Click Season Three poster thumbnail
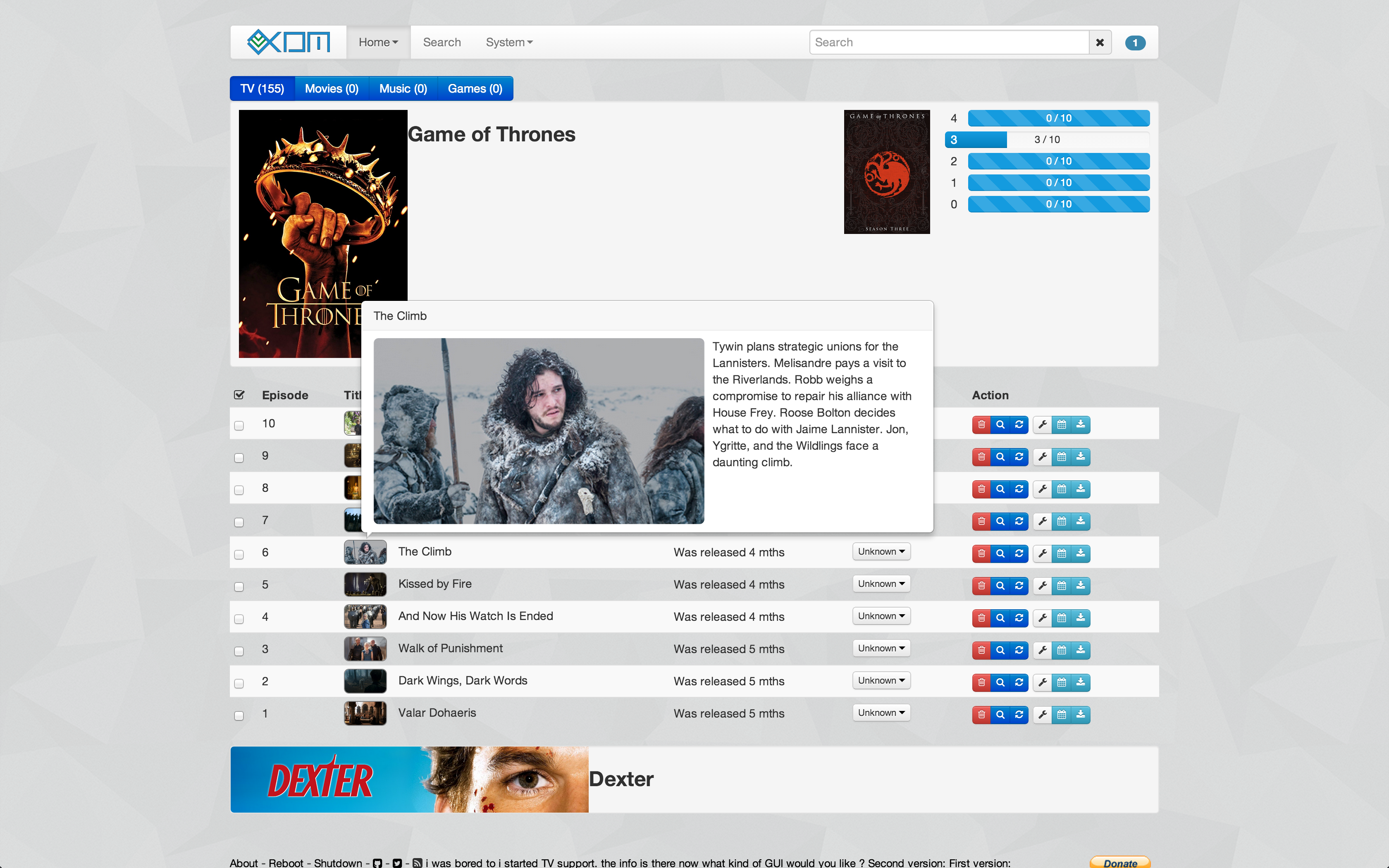 pyautogui.click(x=887, y=172)
